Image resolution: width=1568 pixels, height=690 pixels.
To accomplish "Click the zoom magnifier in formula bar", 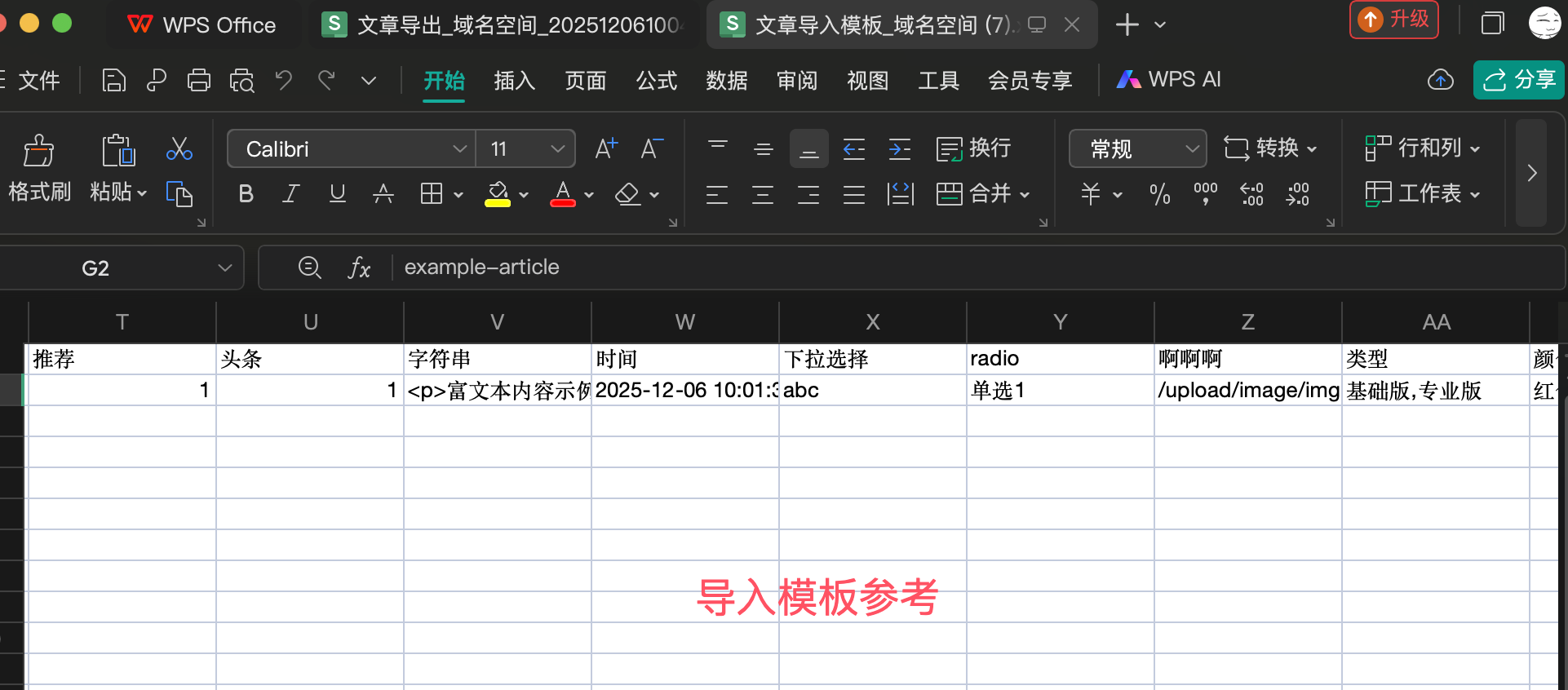I will point(309,268).
